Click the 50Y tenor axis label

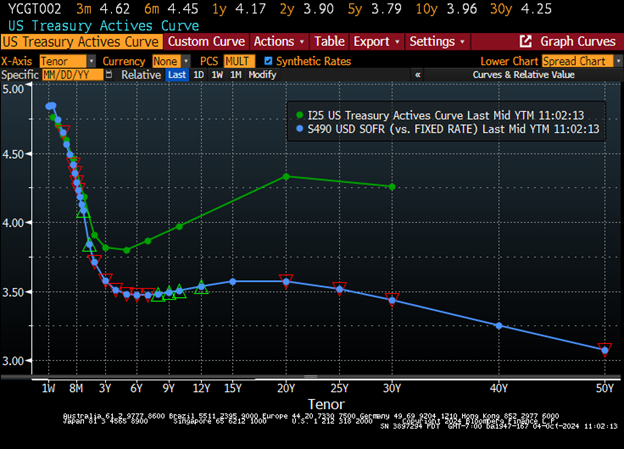click(605, 388)
